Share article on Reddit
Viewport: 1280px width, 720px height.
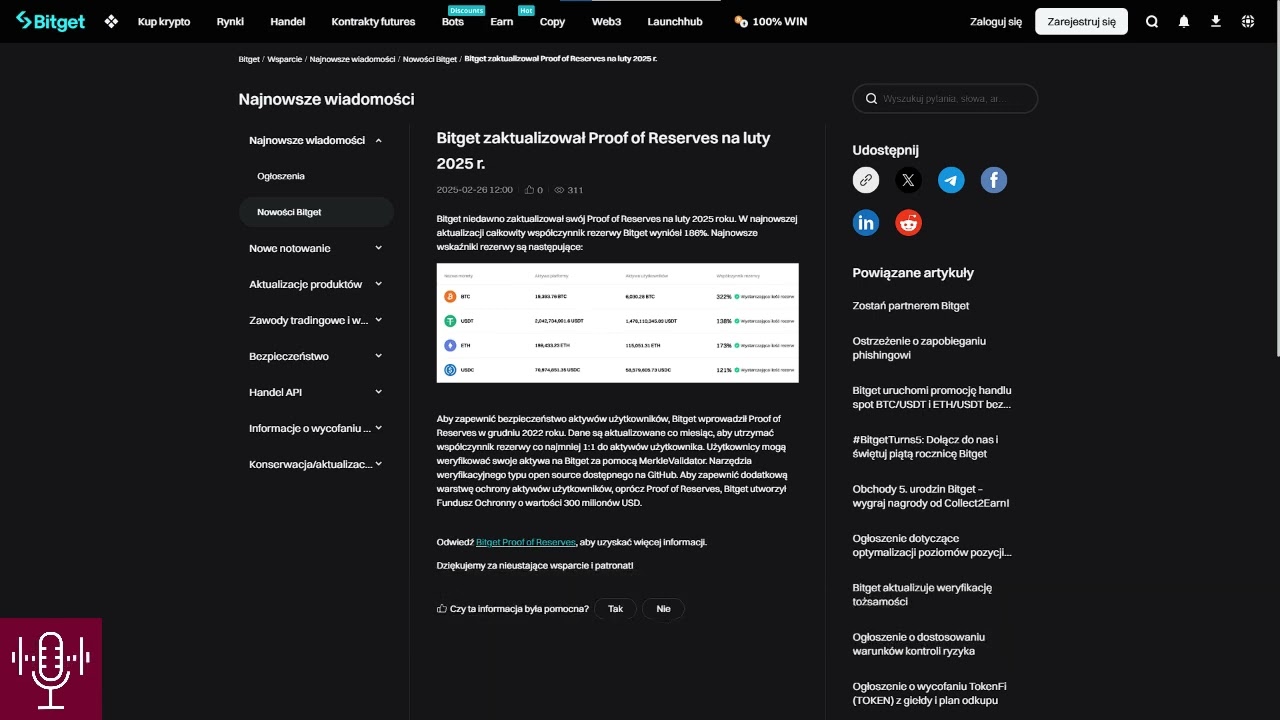point(908,223)
